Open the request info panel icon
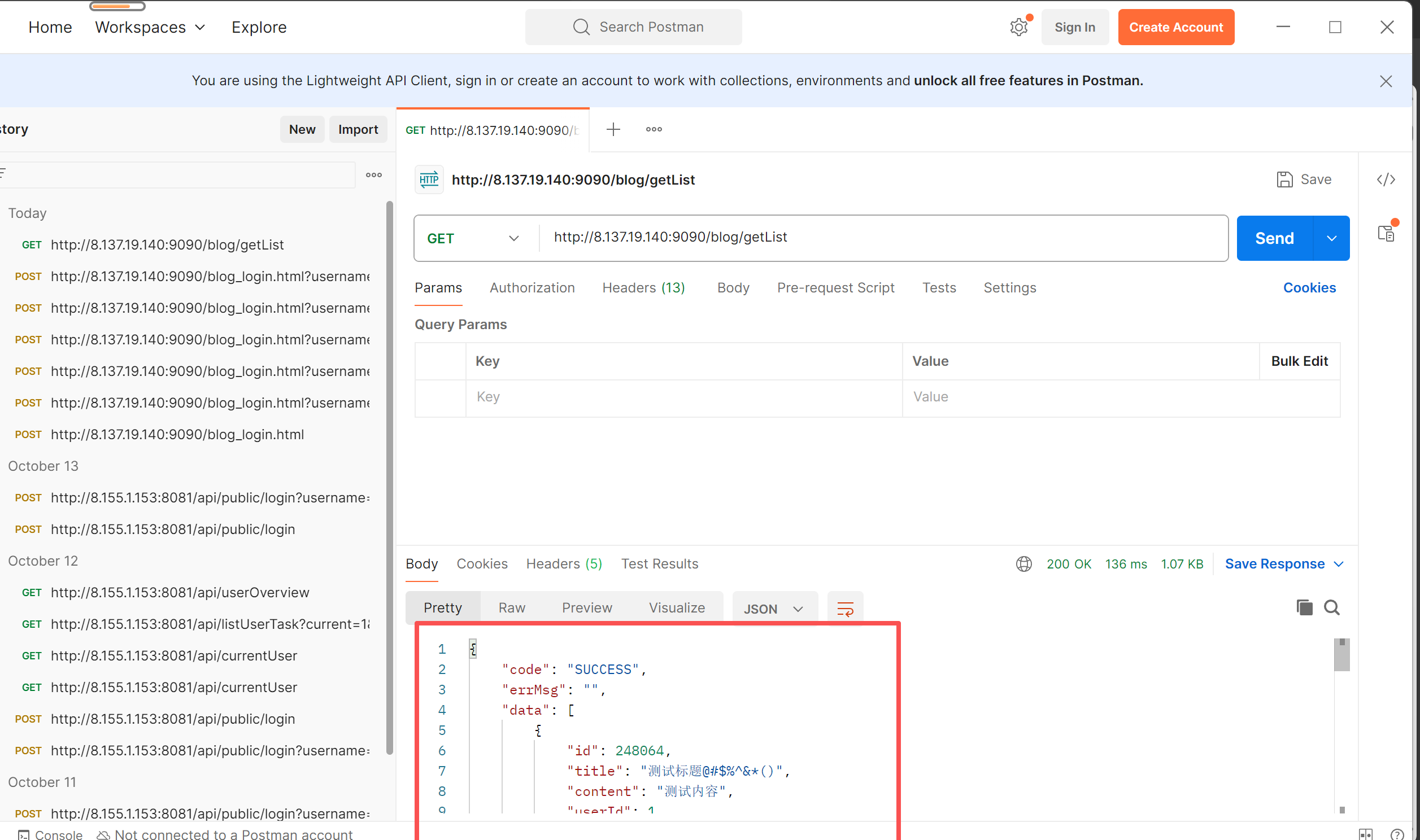1420x840 pixels. point(1386,233)
